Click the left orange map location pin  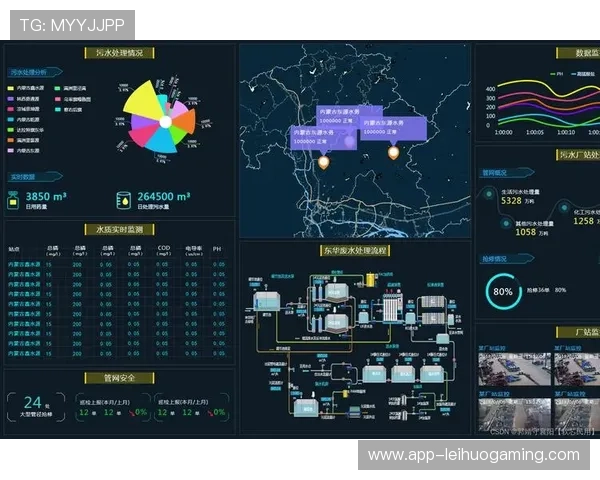(x=323, y=161)
